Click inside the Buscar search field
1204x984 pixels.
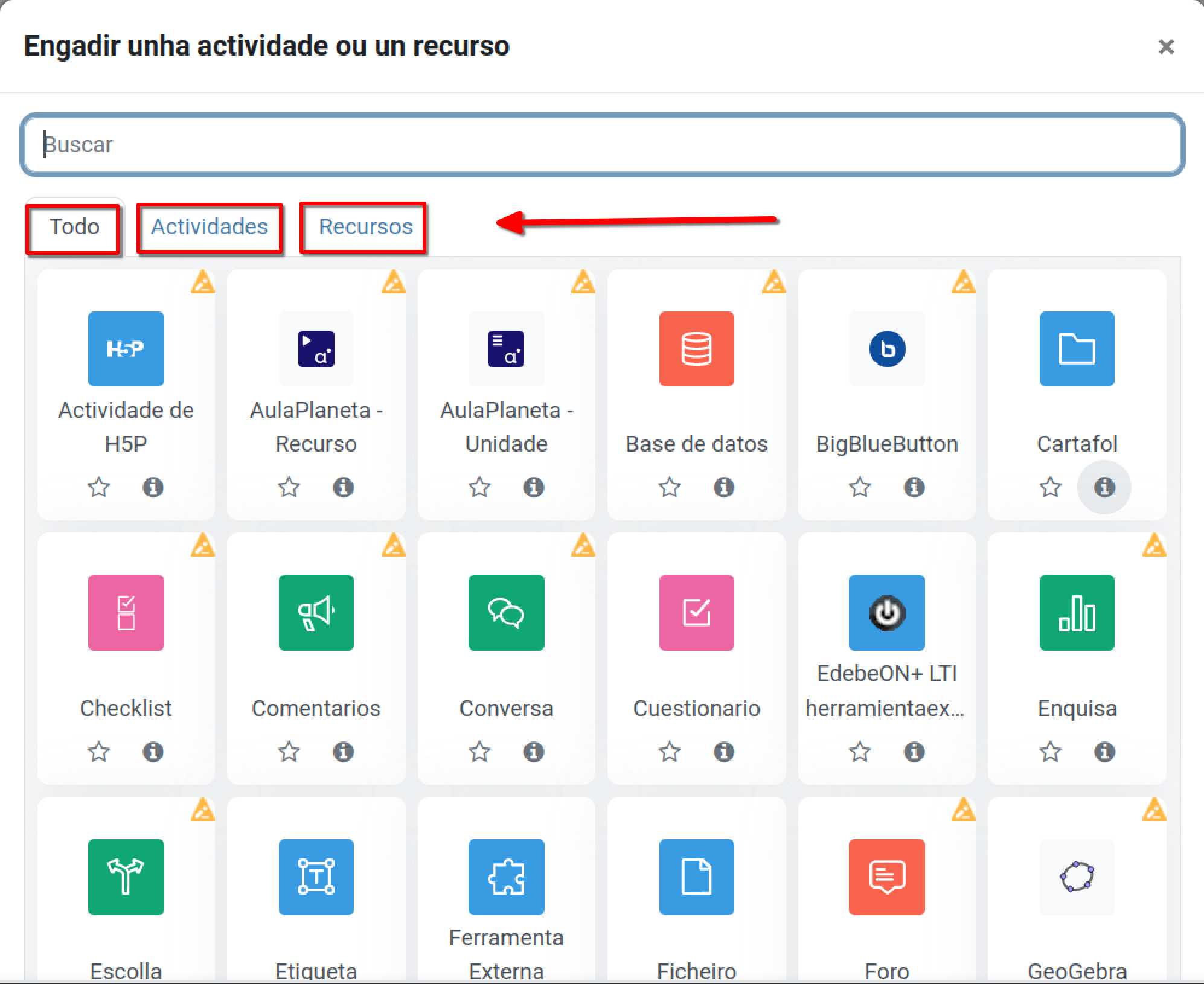coord(601,144)
